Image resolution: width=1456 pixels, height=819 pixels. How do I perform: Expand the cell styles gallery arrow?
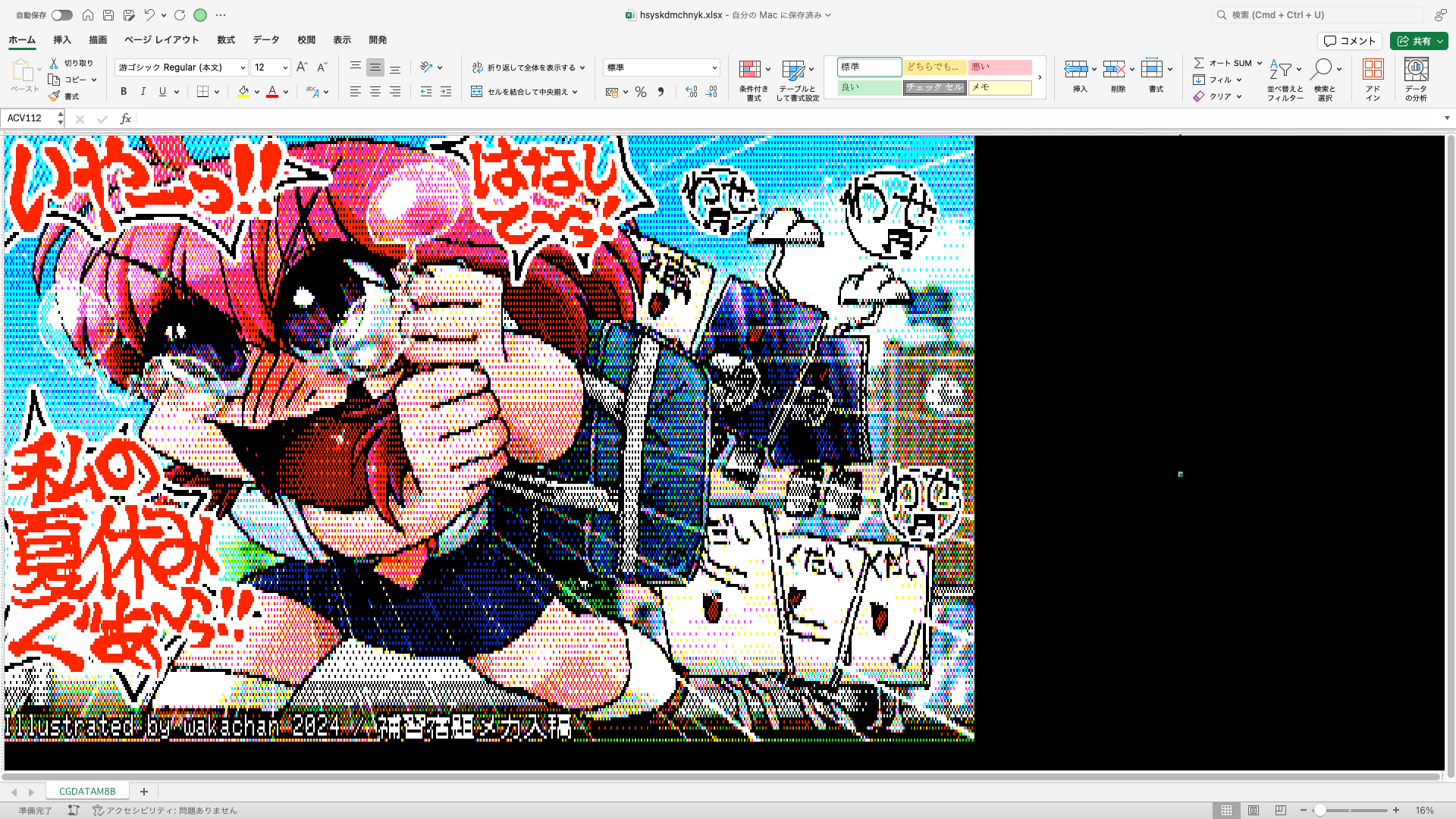point(1040,77)
